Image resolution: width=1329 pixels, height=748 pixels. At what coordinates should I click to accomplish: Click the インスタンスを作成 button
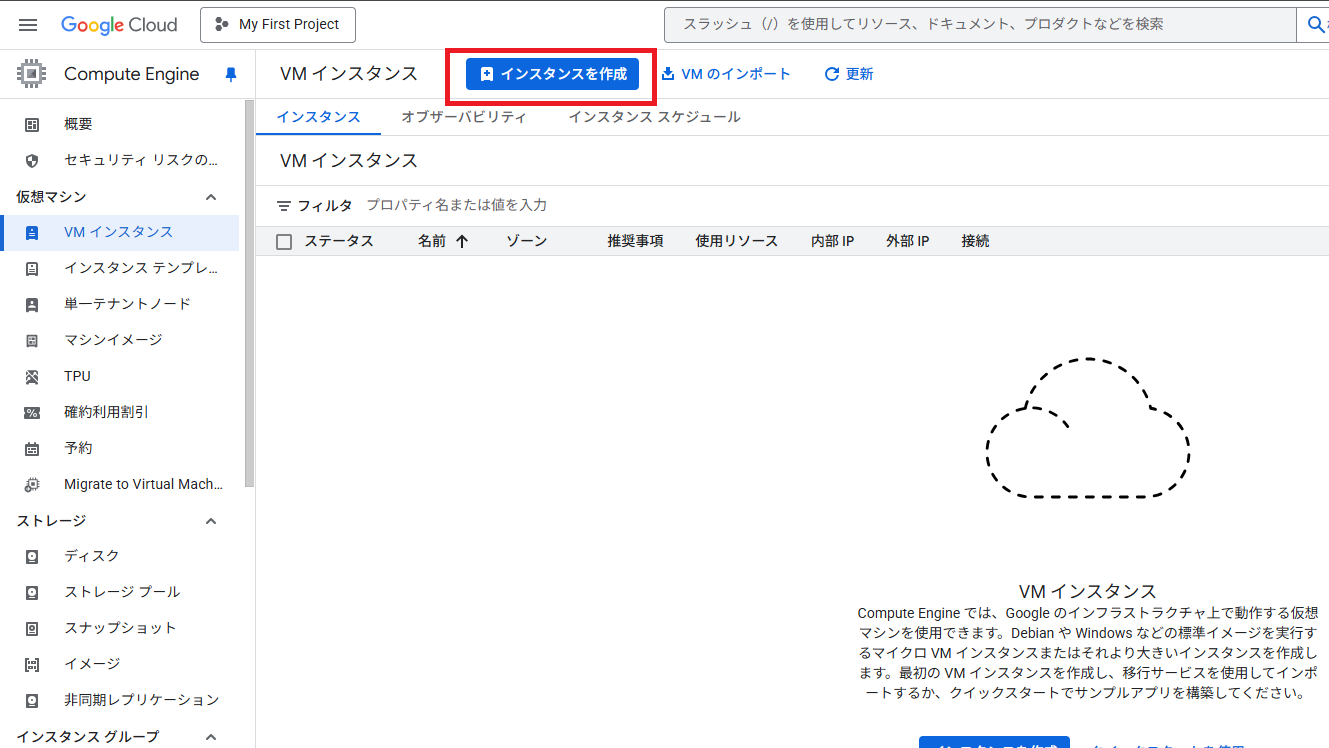(552, 74)
